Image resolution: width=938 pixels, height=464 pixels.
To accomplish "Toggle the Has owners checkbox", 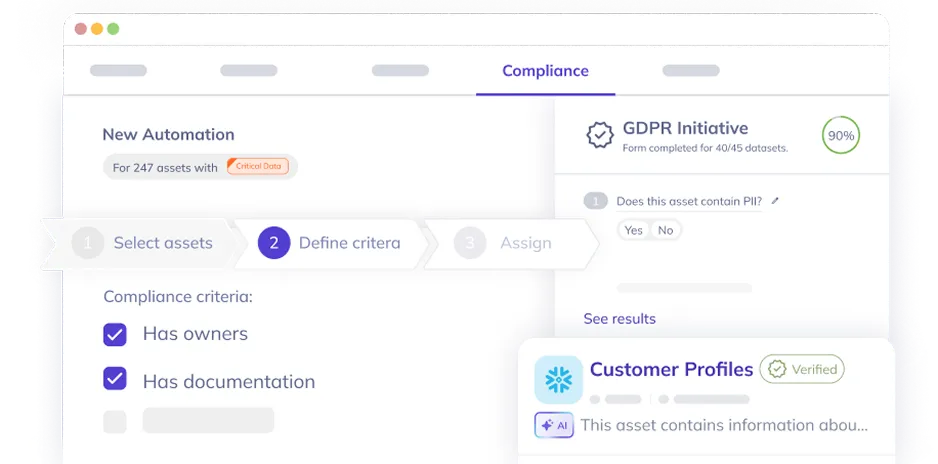I will [x=115, y=334].
